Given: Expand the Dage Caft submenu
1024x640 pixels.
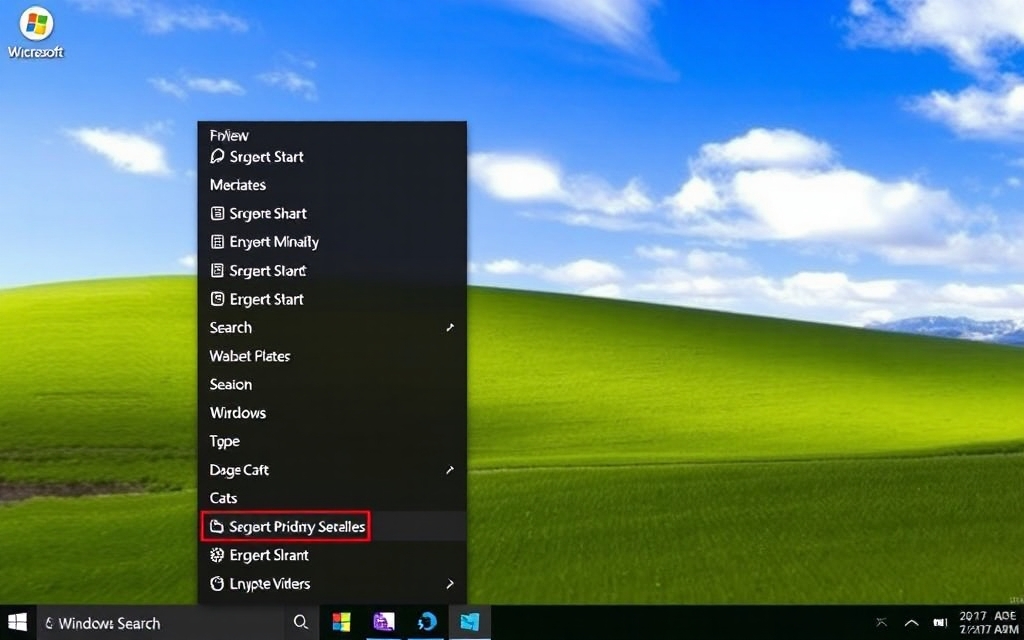Looking at the screenshot, I should click(x=332, y=470).
